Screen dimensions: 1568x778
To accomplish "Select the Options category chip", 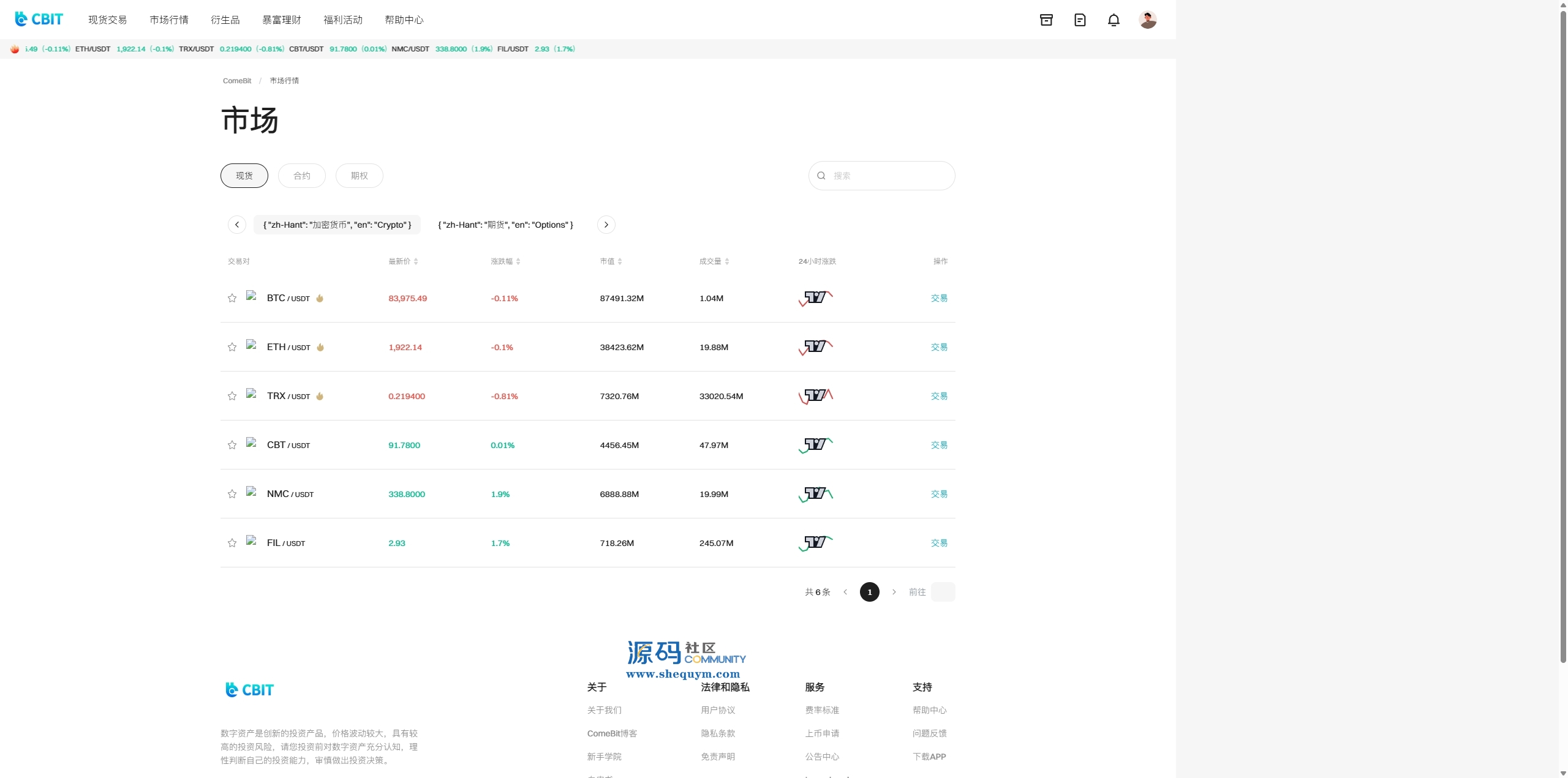I will [x=505, y=225].
